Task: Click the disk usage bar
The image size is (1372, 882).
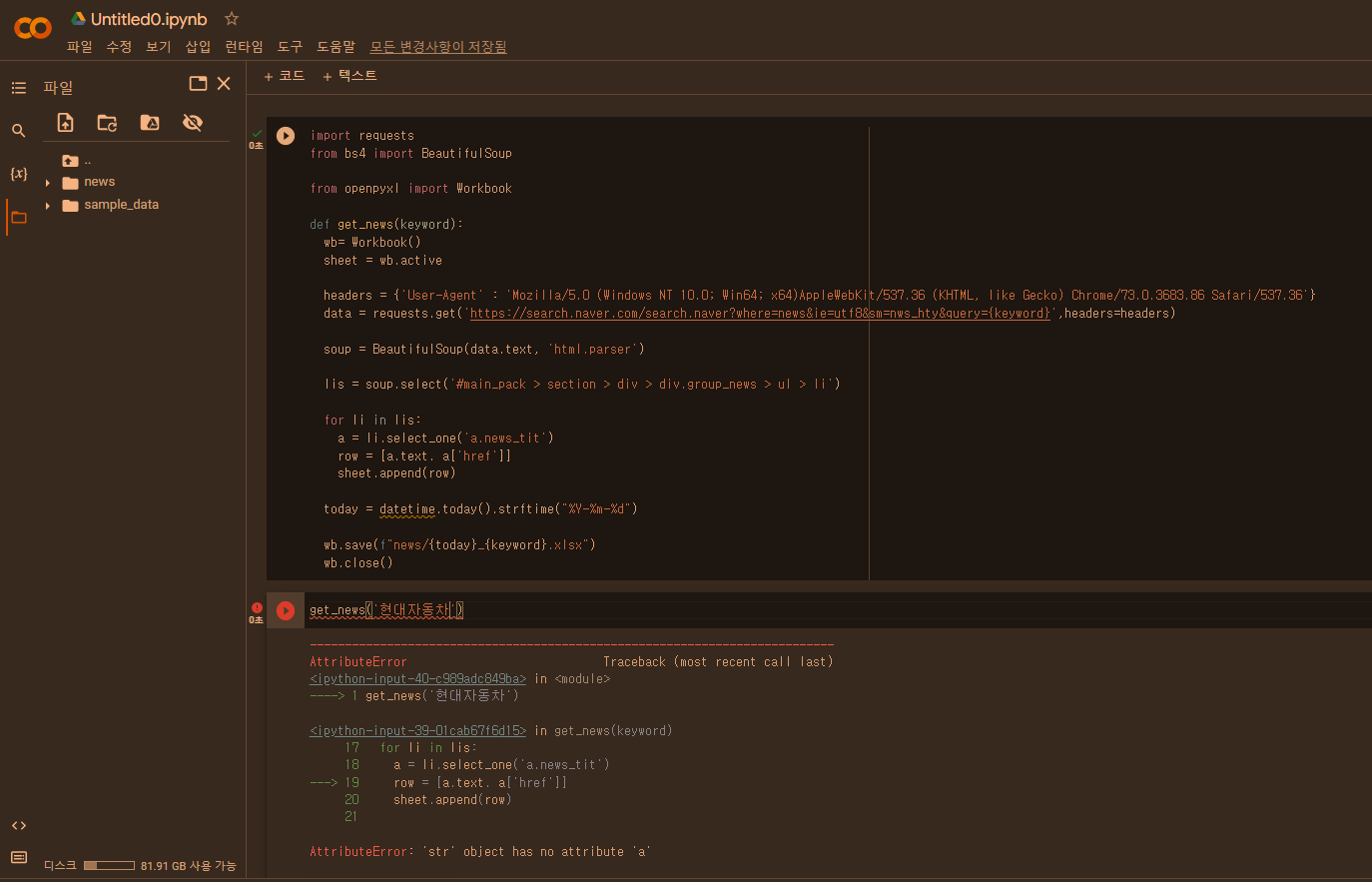Action: point(109,866)
